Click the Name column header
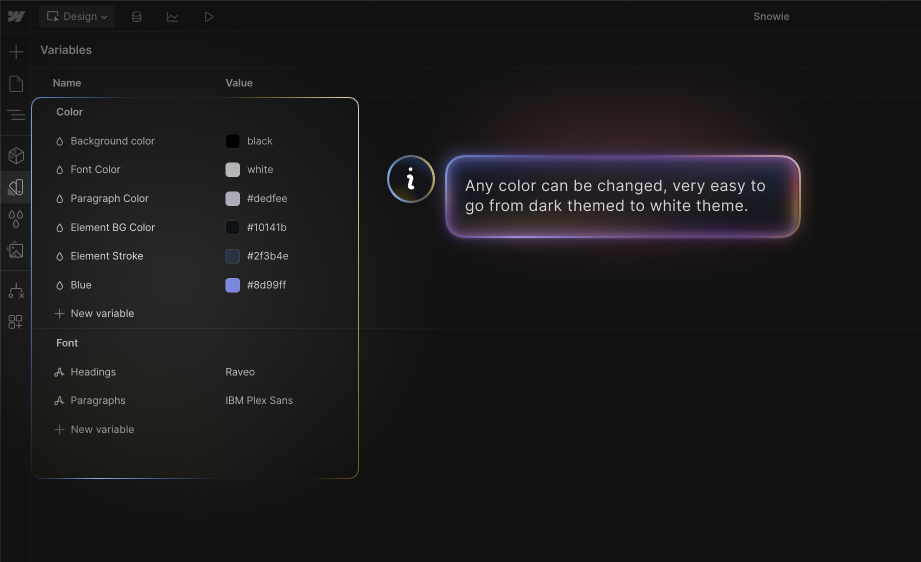921x562 pixels. pyautogui.click(x=67, y=83)
